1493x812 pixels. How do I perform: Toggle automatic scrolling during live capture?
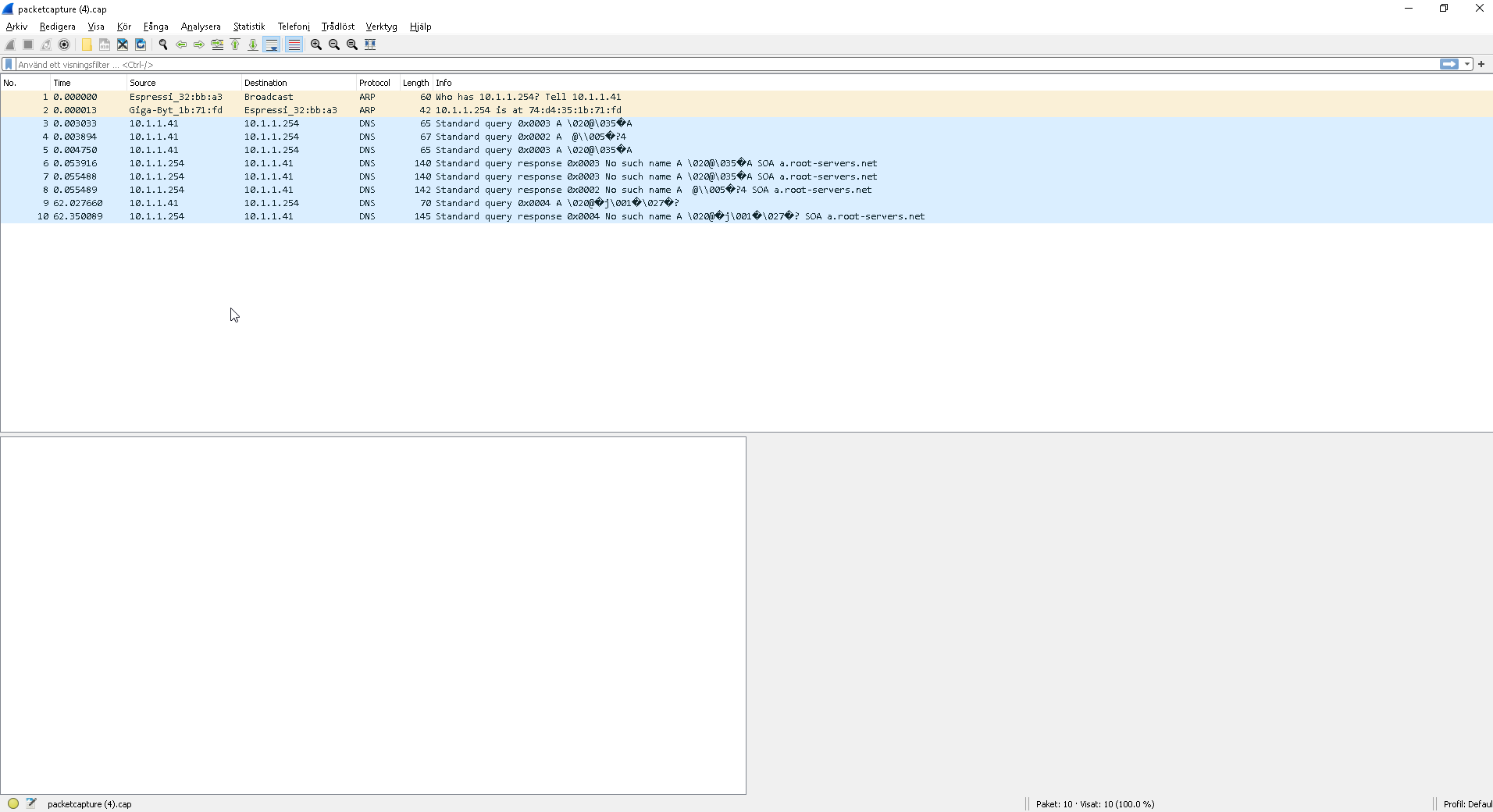click(x=271, y=45)
